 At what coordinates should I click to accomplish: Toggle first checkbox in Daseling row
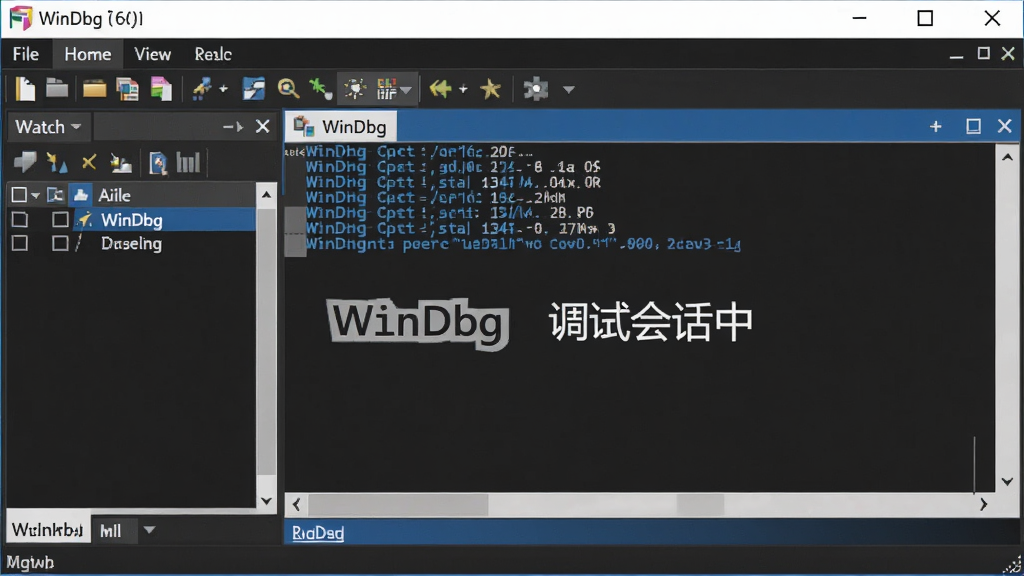[x=20, y=243]
